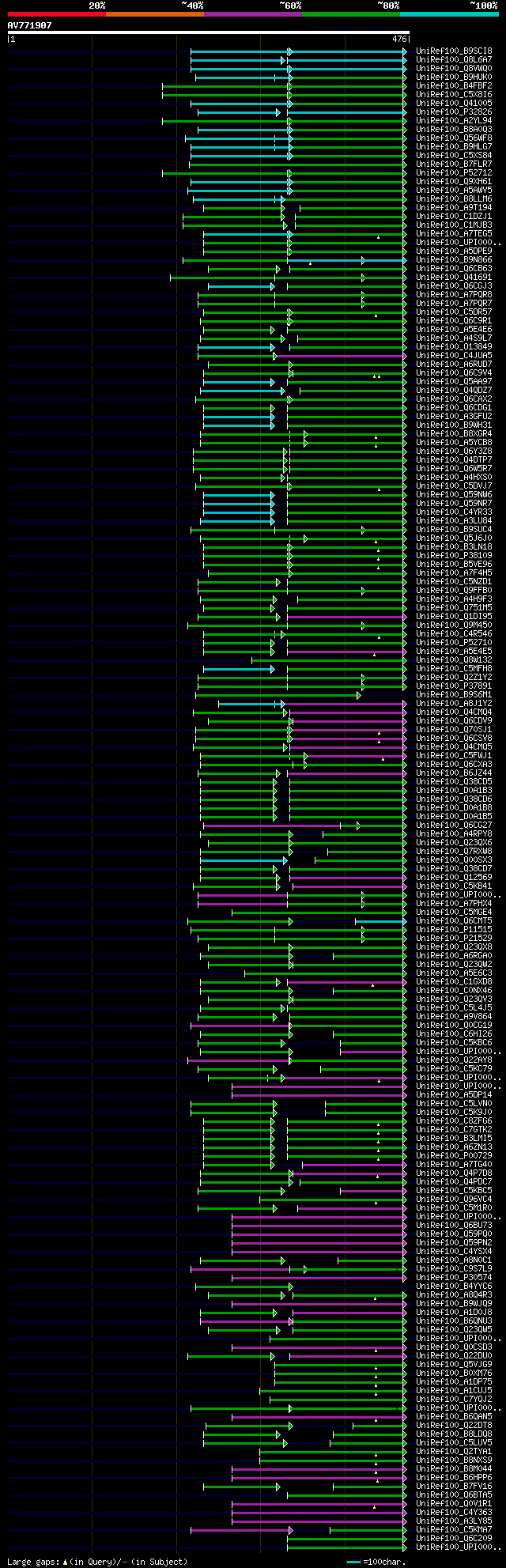
Task: Select label UniRef100_Q56WF8
Action: coord(454,138)
